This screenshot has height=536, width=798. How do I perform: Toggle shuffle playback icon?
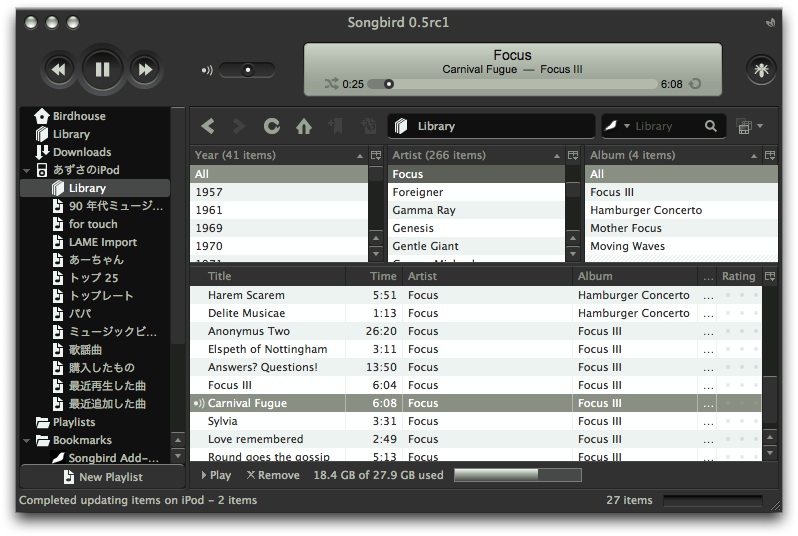click(331, 83)
